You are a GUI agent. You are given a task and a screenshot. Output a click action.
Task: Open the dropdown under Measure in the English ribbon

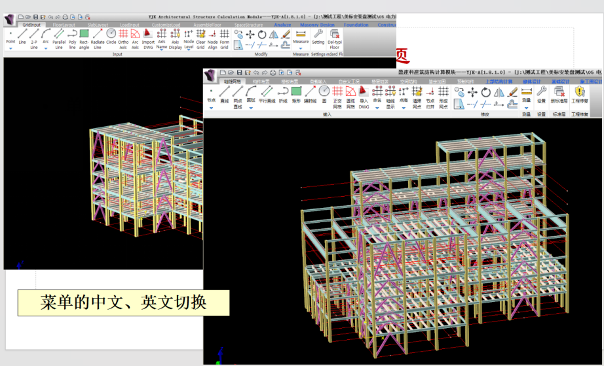point(300,49)
